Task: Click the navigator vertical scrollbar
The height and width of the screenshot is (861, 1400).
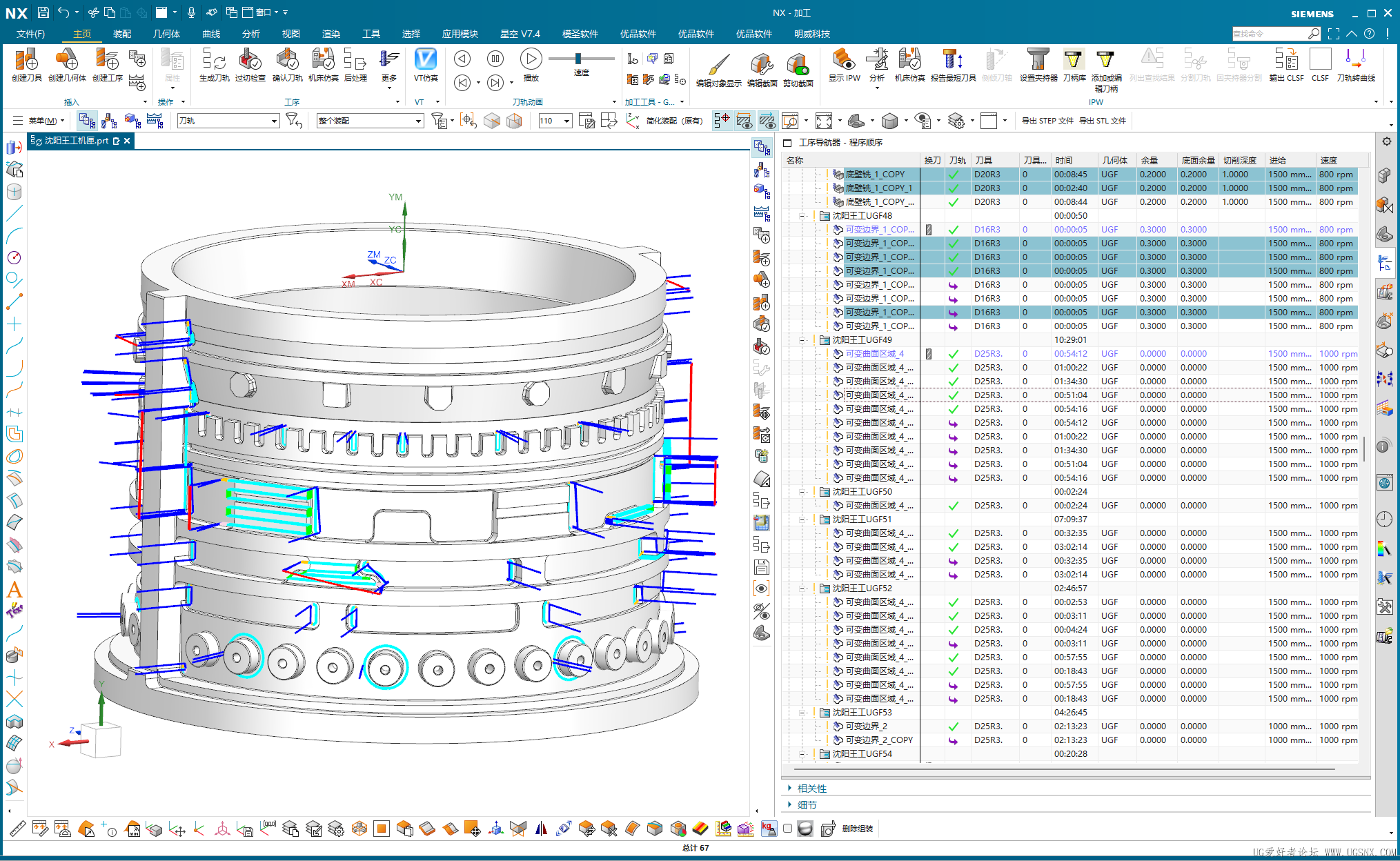Action: [x=1364, y=448]
